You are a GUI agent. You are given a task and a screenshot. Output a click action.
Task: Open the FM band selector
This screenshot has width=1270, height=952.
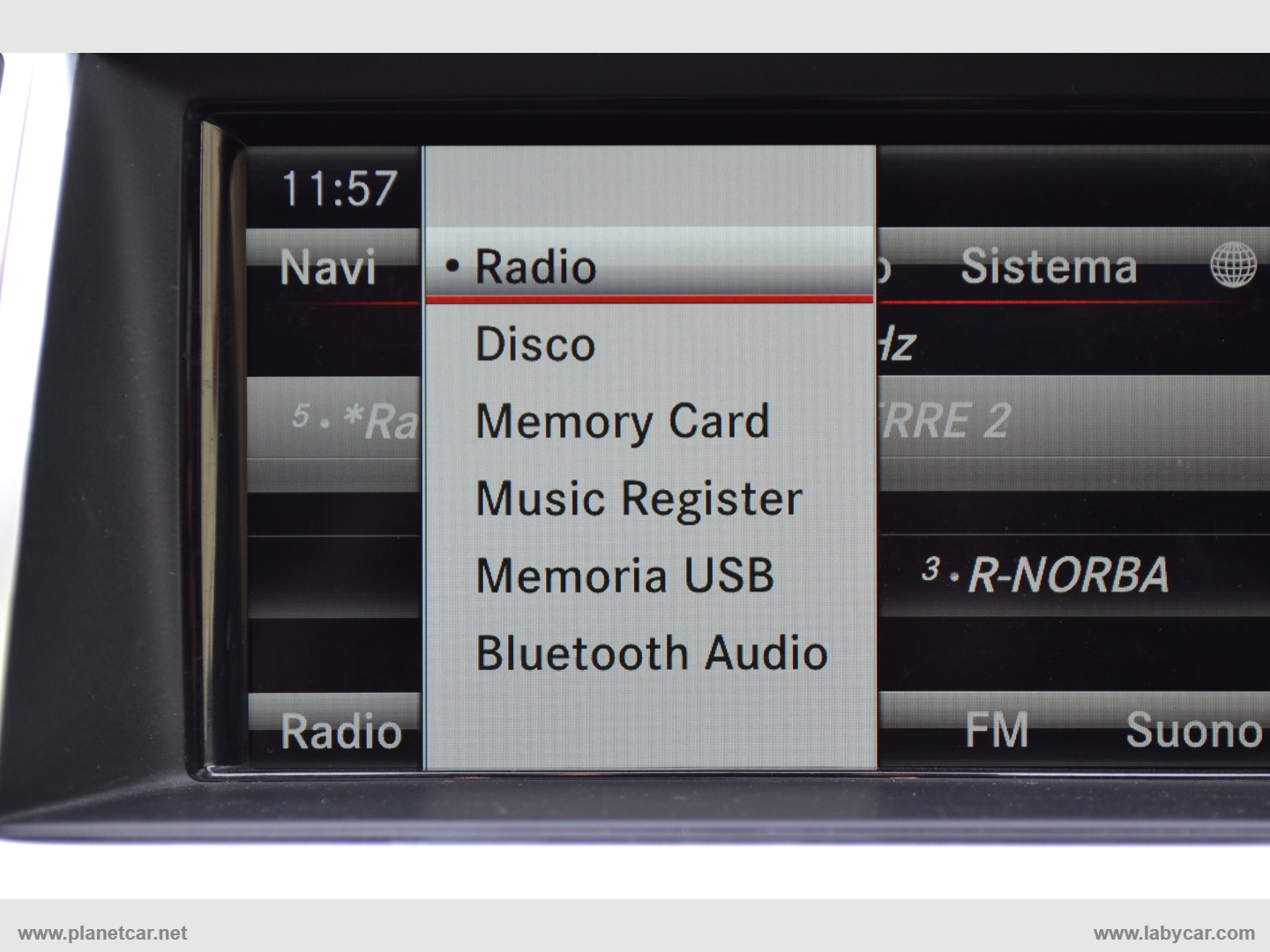pos(997,730)
